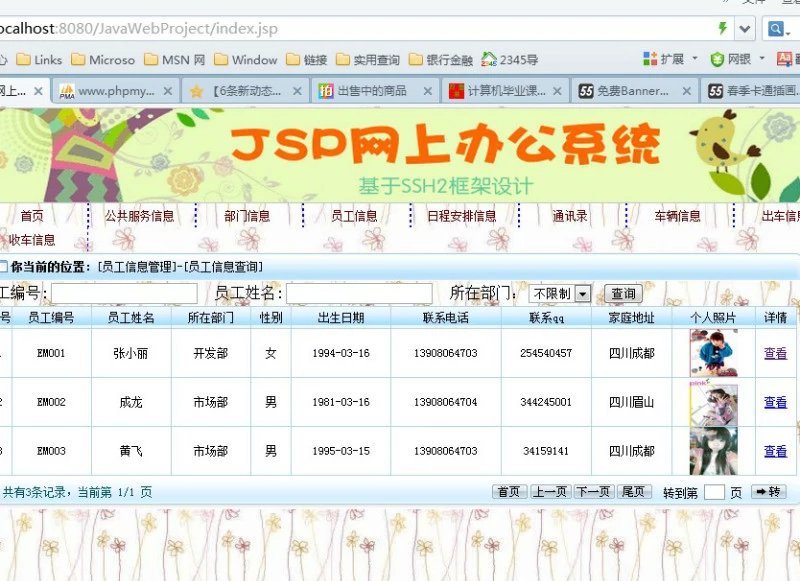The width and height of the screenshot is (800, 581).
Task: Click 查看 link for EM001
Action: point(775,353)
